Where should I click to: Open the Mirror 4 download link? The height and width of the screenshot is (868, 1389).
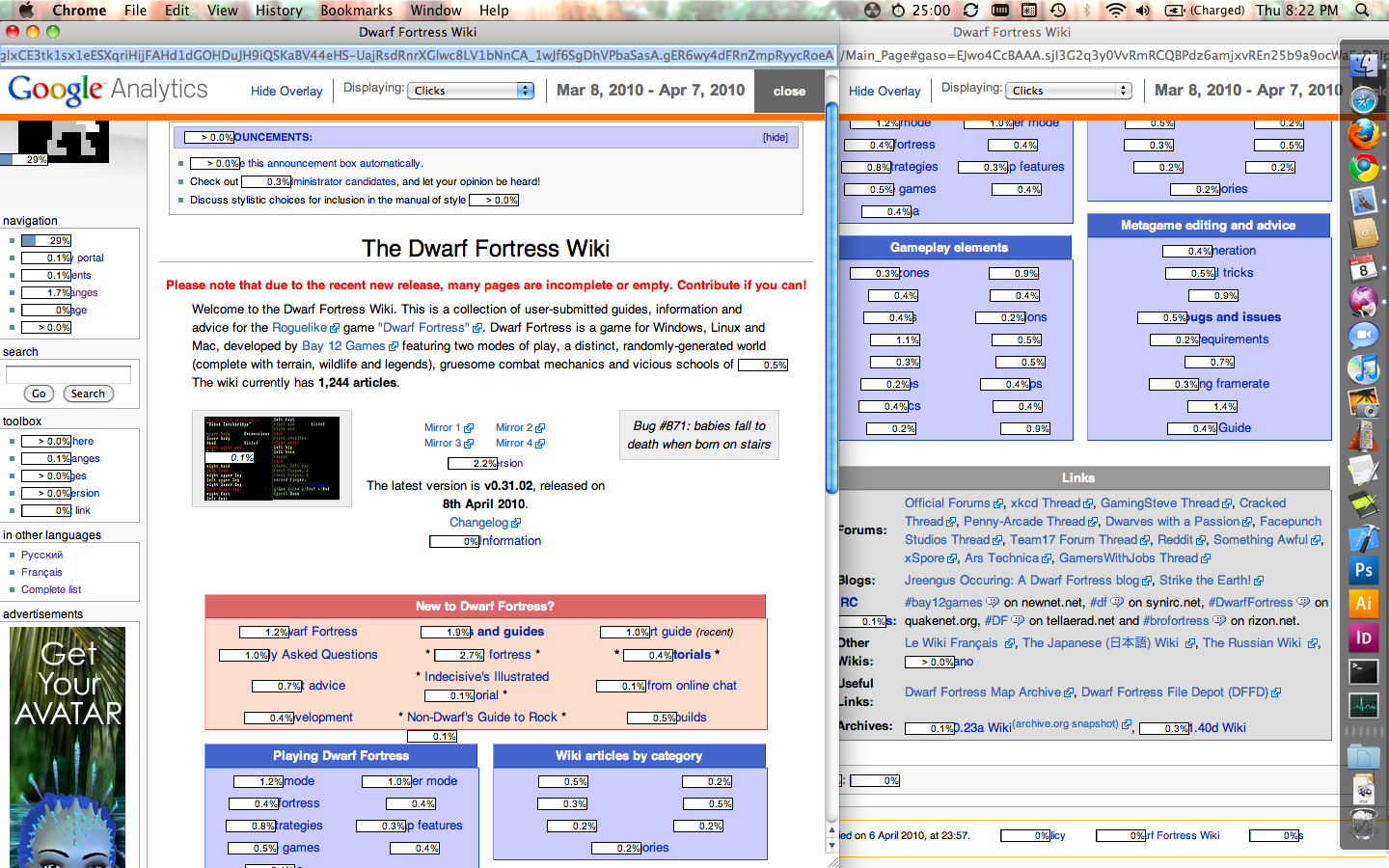tap(520, 443)
